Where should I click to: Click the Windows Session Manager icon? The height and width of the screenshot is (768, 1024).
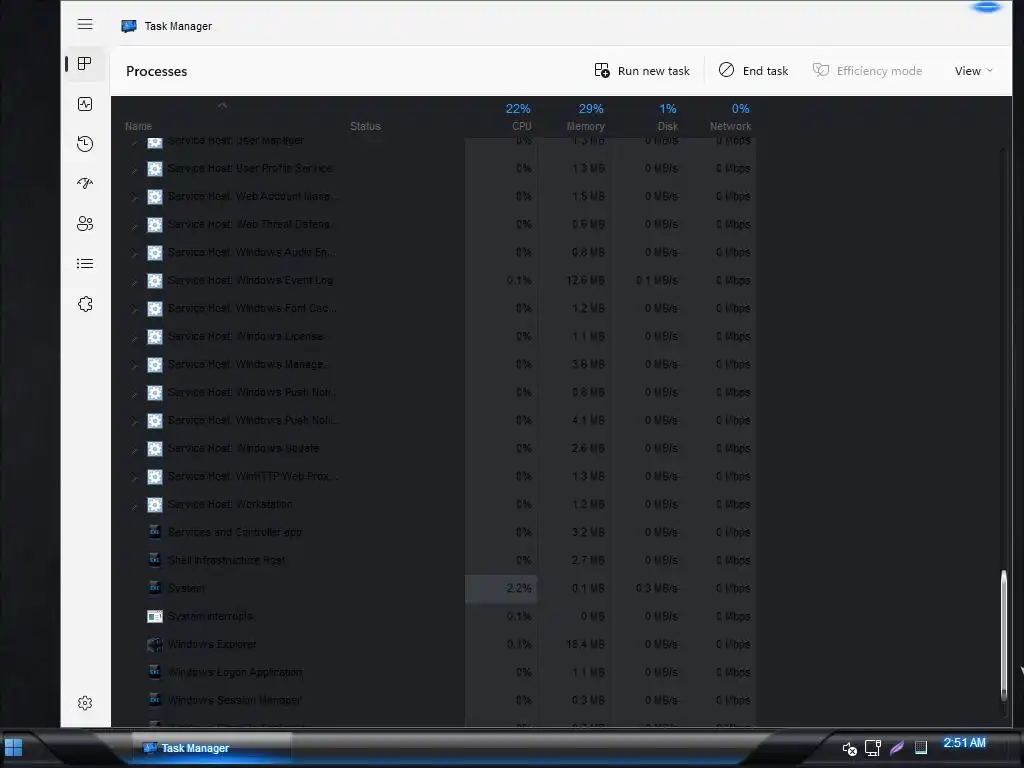[x=155, y=699]
